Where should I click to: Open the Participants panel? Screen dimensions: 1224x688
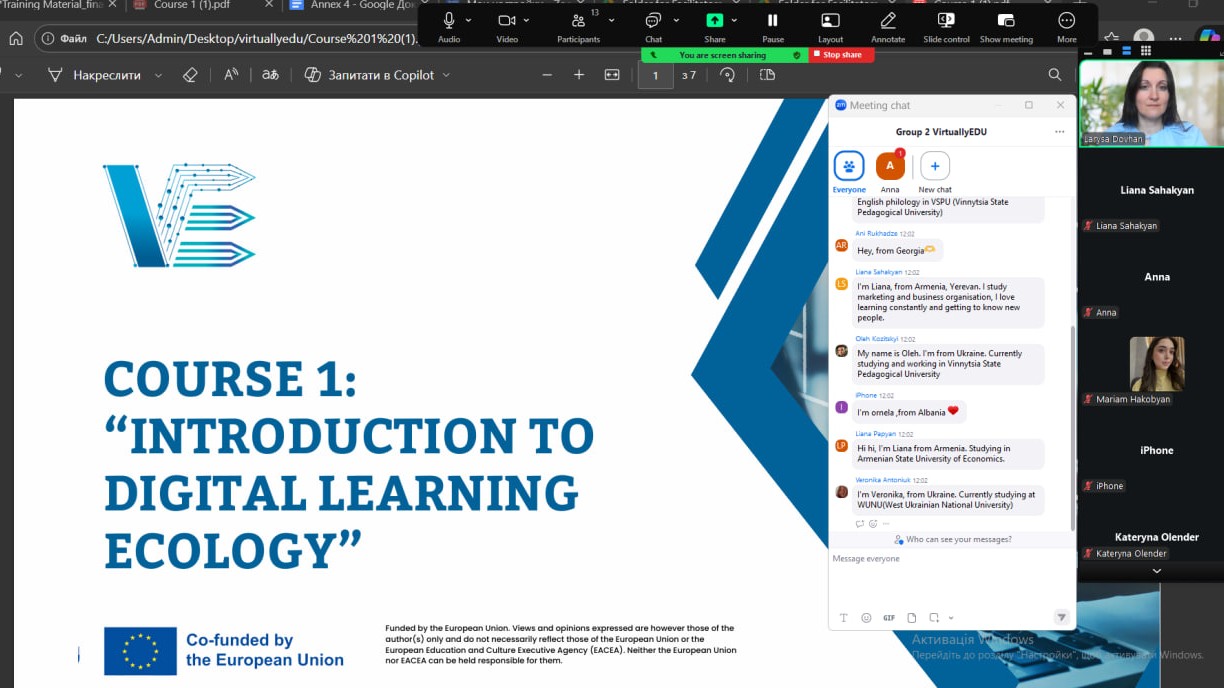(x=578, y=21)
